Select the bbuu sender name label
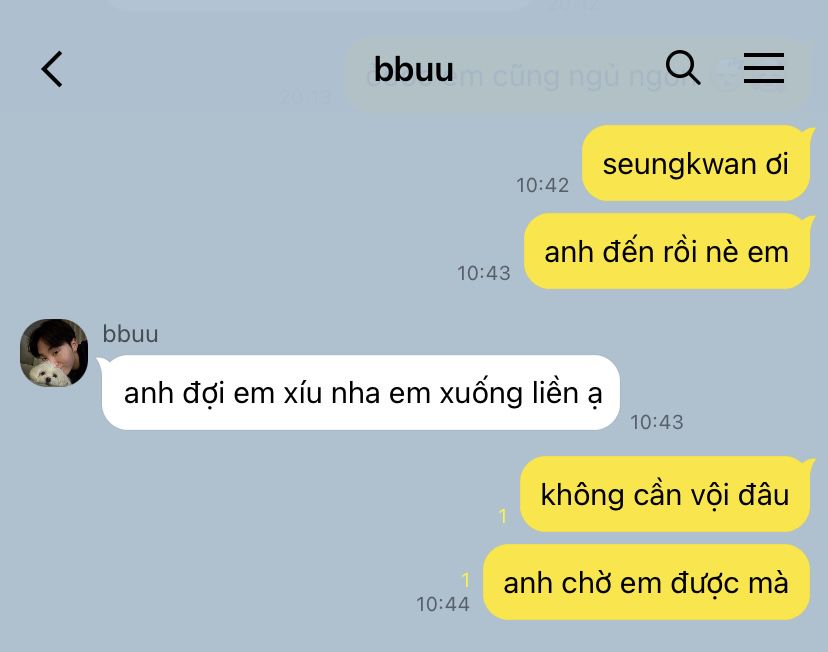This screenshot has height=652, width=828. pyautogui.click(x=130, y=334)
